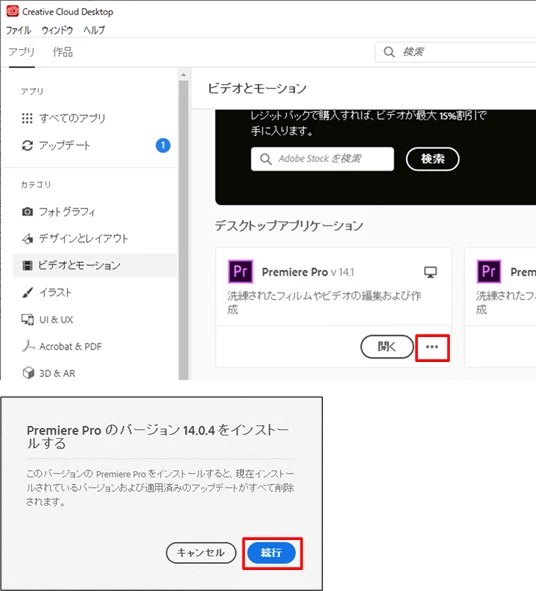The image size is (536, 591).
Task: Focus the top 検索 search field
Action: [455, 52]
